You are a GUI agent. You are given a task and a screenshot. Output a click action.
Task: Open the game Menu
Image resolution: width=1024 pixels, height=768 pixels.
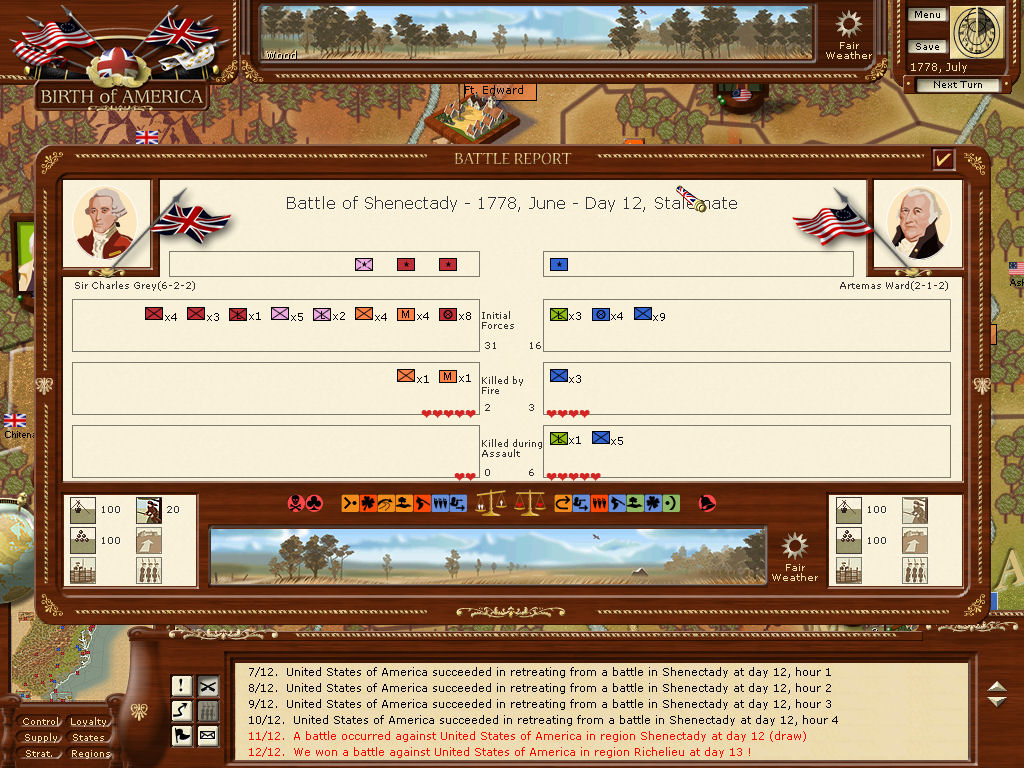pos(927,15)
